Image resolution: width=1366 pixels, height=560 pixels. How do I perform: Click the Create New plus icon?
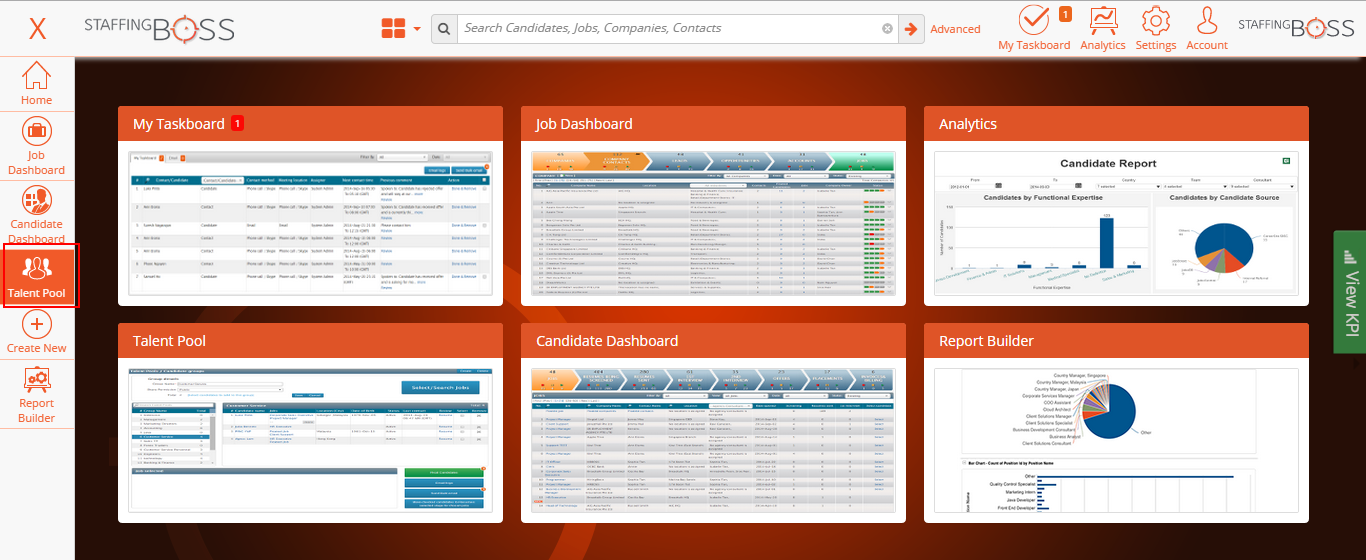(37, 324)
